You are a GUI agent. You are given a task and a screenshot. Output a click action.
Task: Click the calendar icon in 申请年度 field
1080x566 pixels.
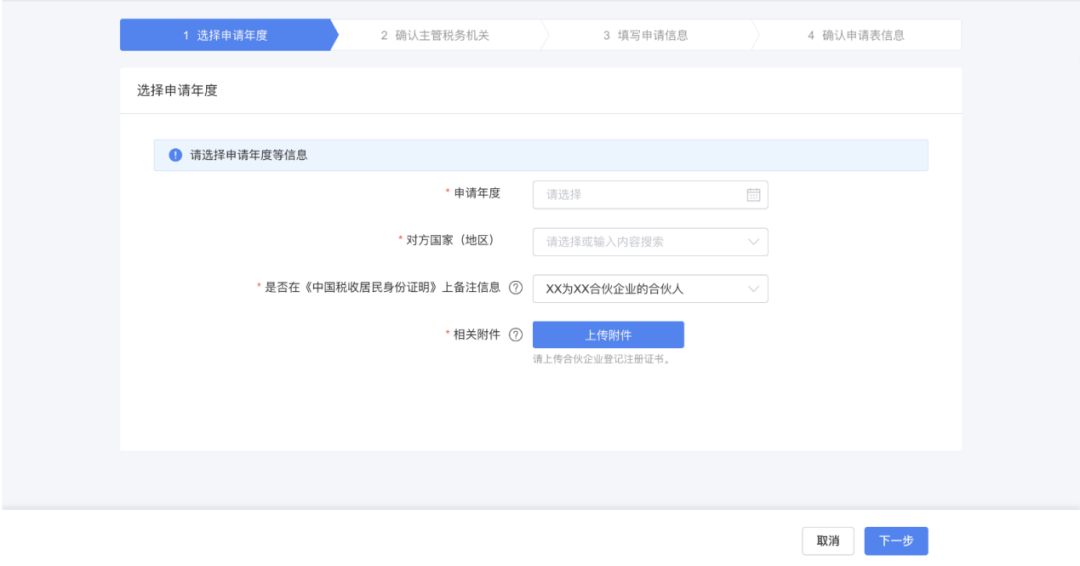click(753, 195)
